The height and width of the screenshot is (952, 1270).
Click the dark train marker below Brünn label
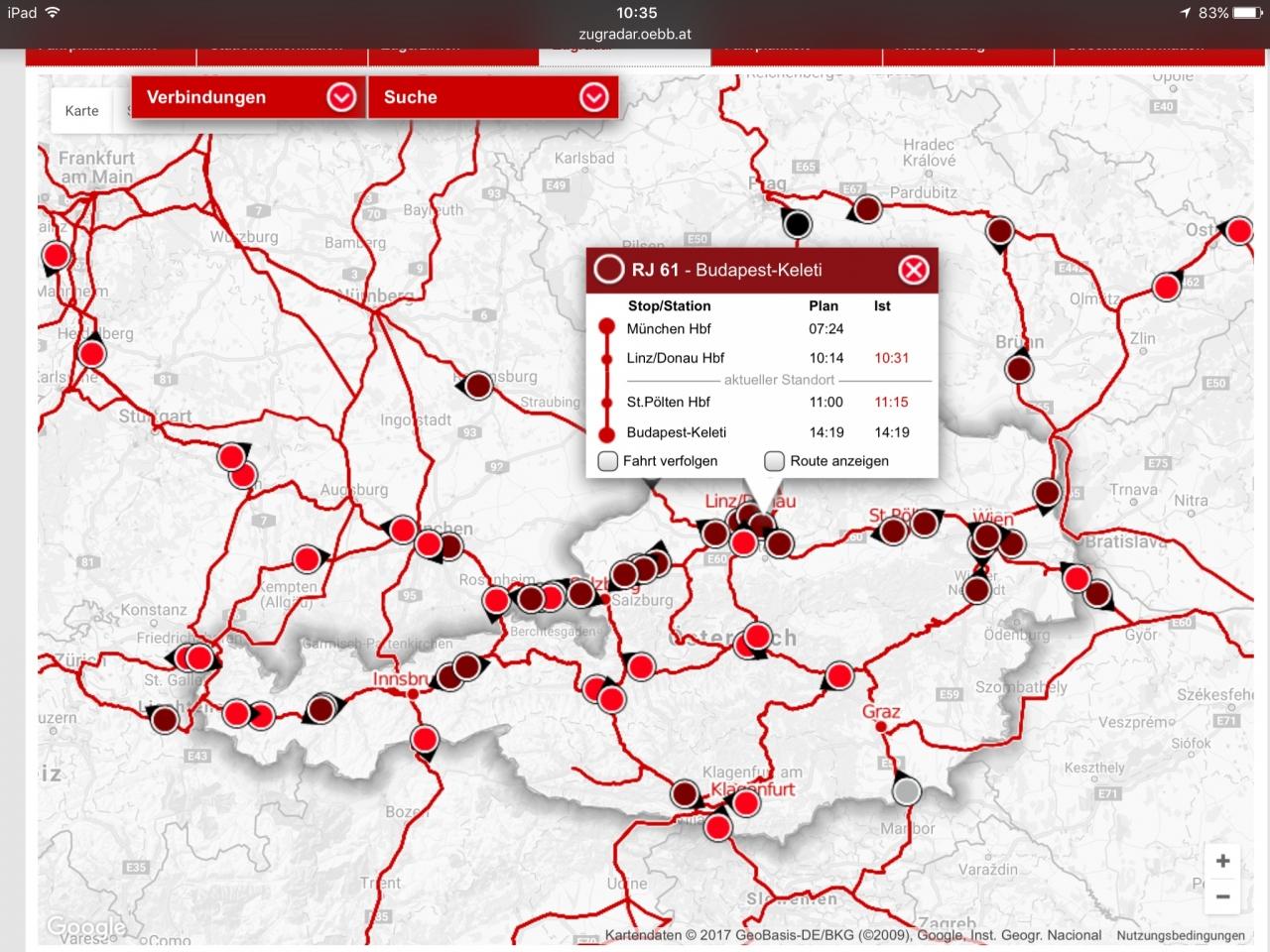point(1019,369)
